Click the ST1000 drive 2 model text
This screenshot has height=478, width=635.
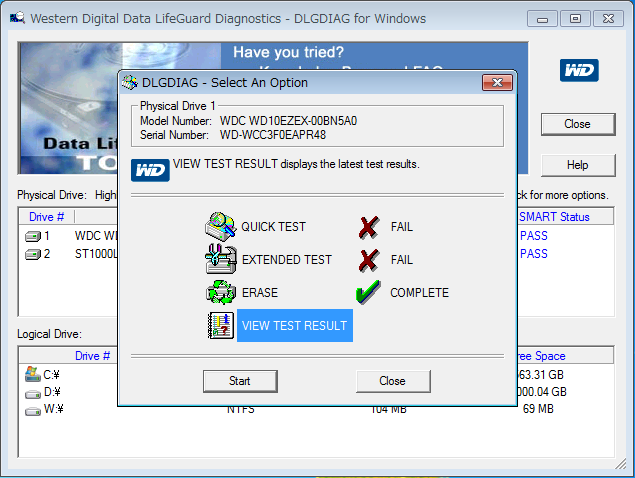(x=96, y=254)
